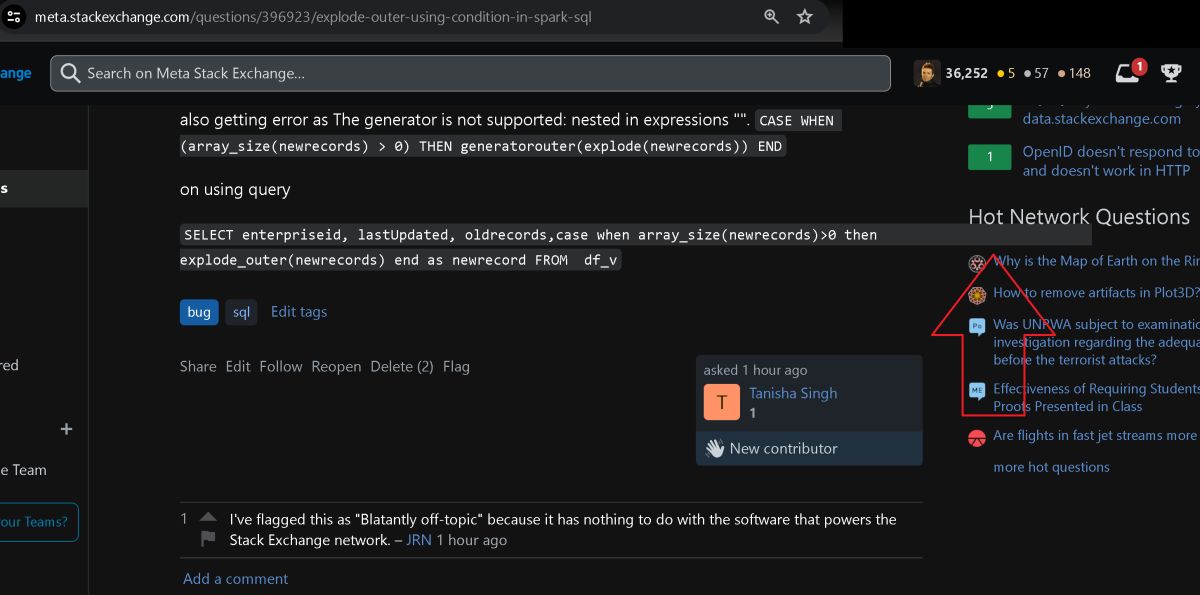1200x595 pixels.
Task: Click the Edit tags link
Action: [299, 312]
